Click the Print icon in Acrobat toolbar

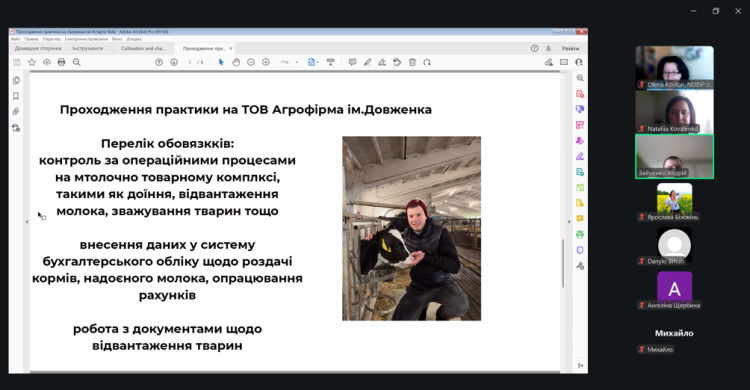[x=61, y=62]
